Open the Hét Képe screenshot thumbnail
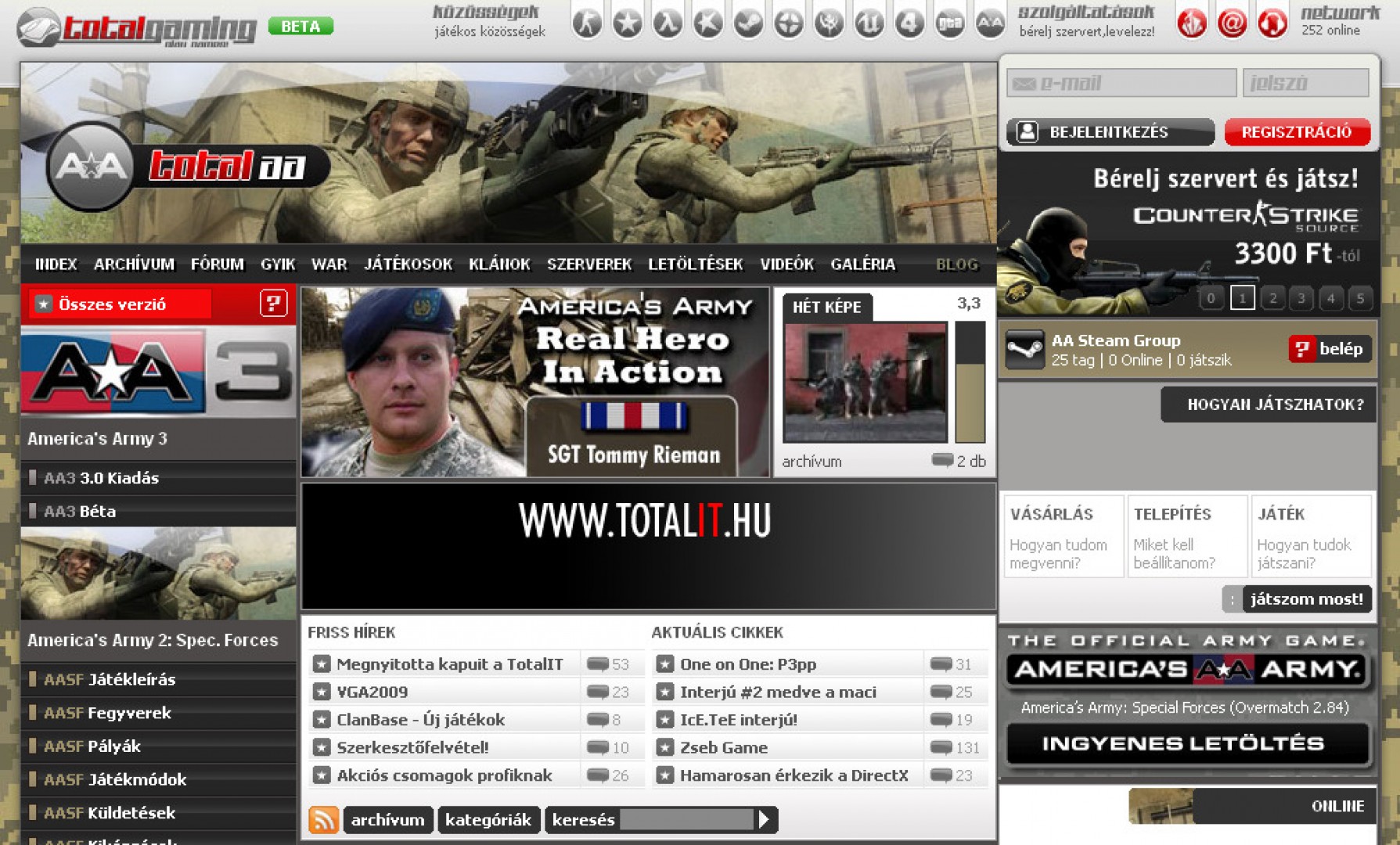This screenshot has height=845, width=1400. (x=866, y=383)
